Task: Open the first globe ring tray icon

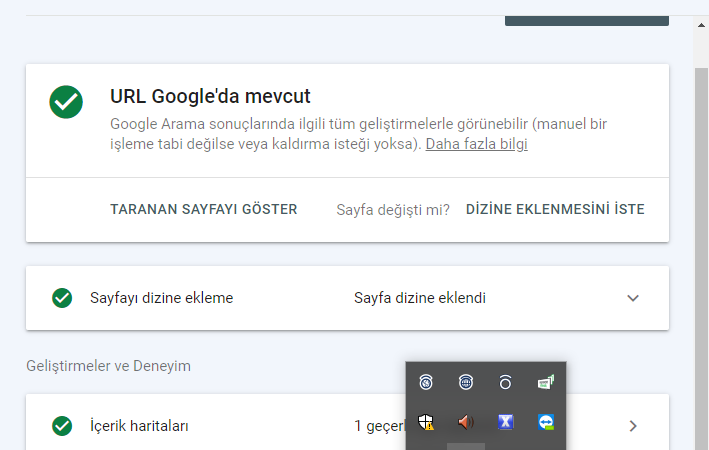Action: coord(426,383)
